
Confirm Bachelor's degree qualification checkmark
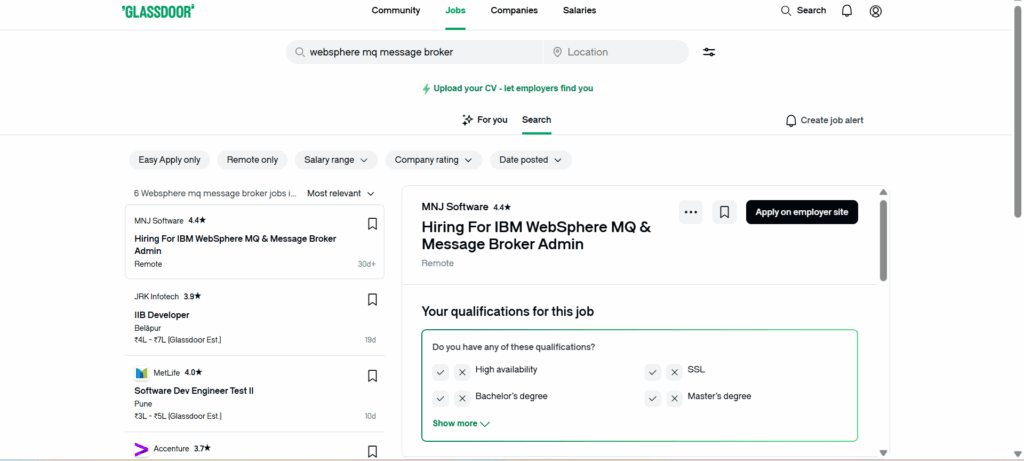pyautogui.click(x=441, y=399)
